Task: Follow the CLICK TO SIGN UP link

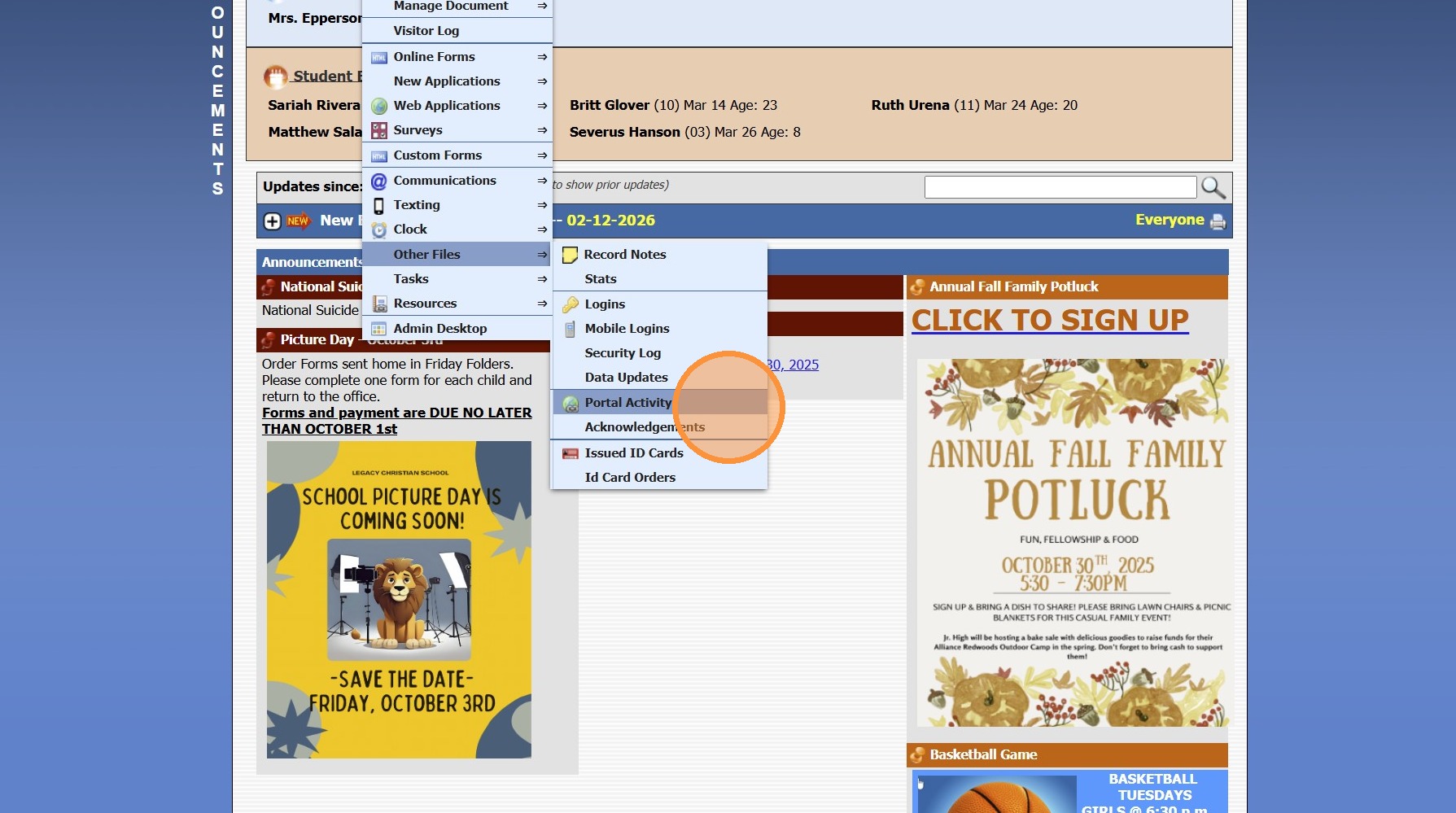Action: click(1050, 320)
